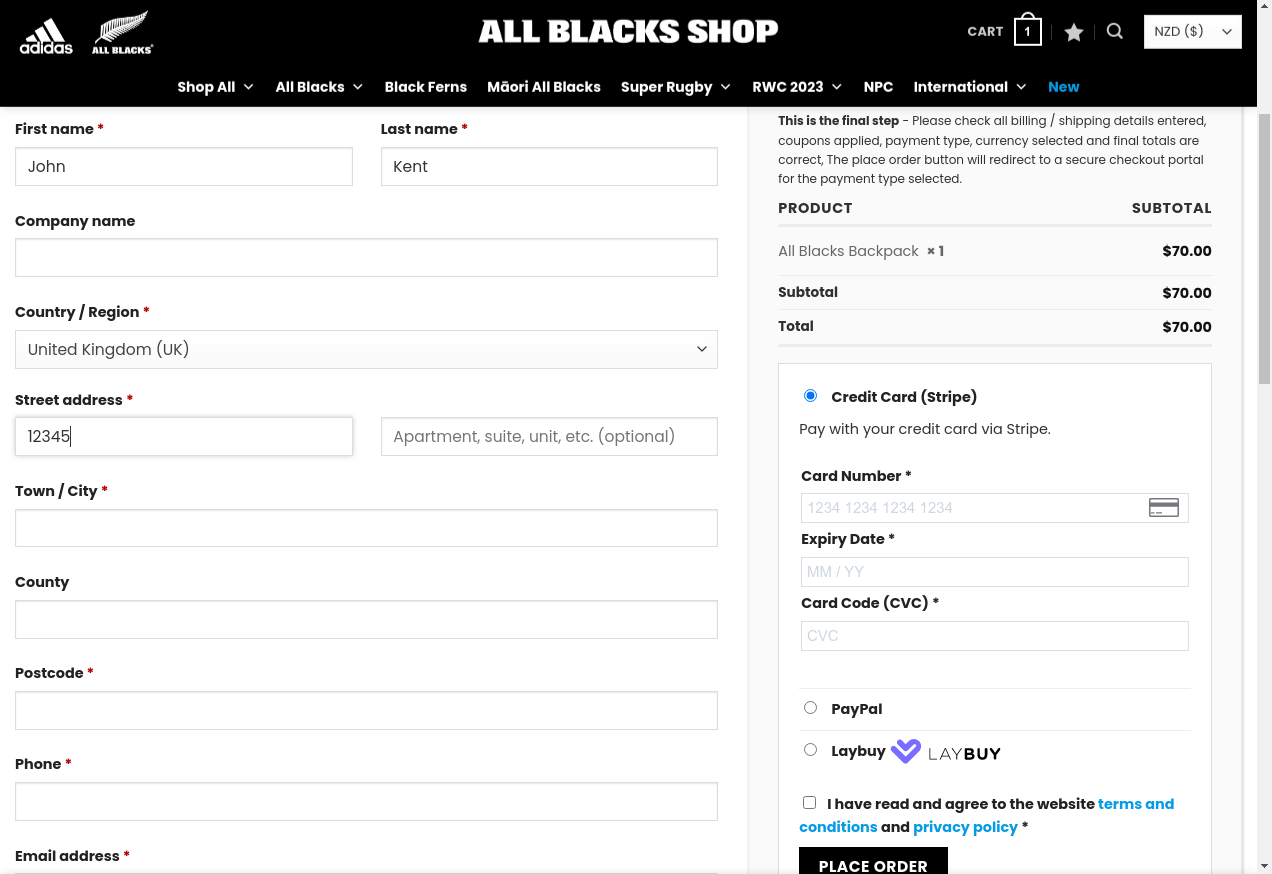Click the Apartment, suite, unit field
This screenshot has height=874, width=1272.
click(x=549, y=436)
